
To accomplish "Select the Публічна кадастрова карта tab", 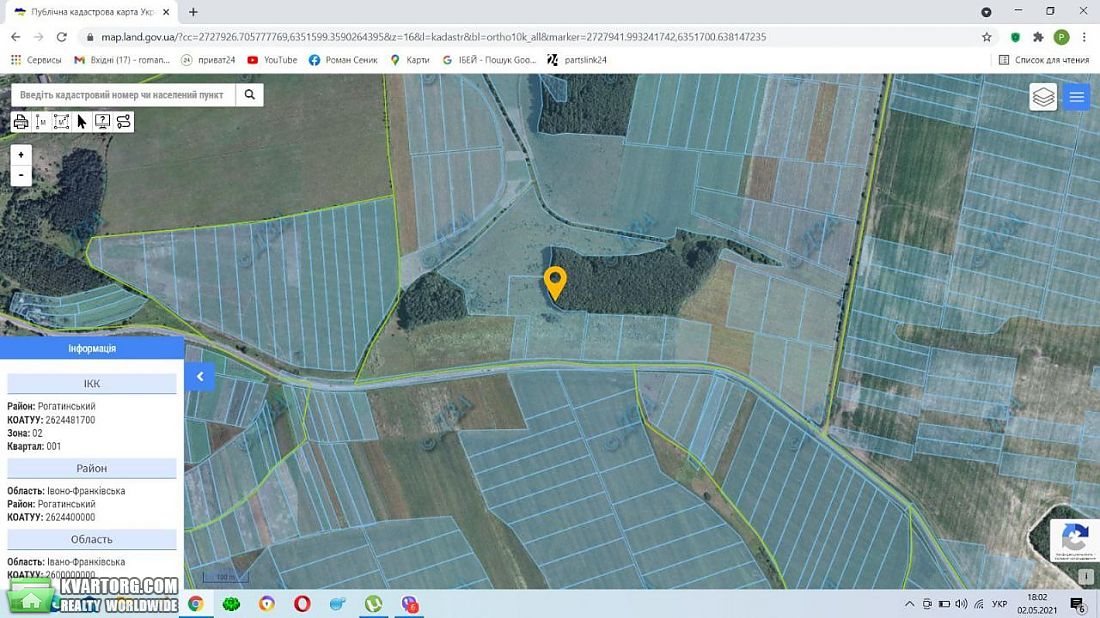I will [92, 12].
